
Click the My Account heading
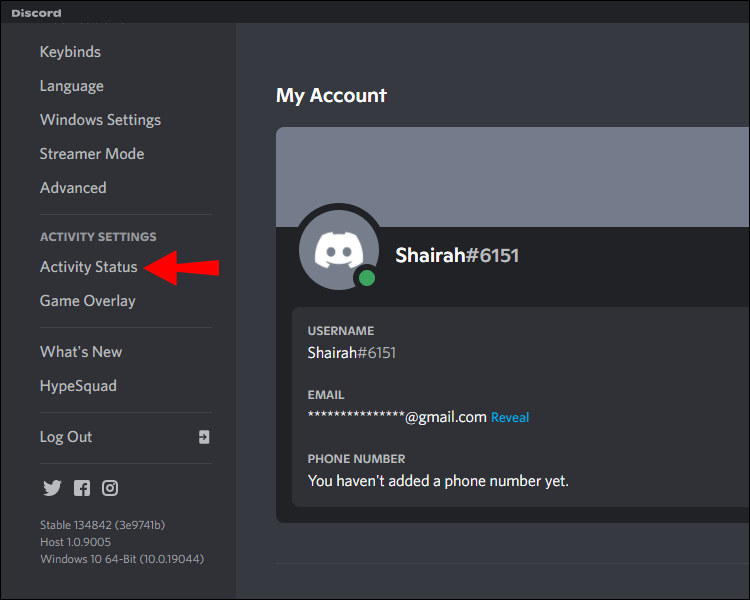tap(331, 96)
